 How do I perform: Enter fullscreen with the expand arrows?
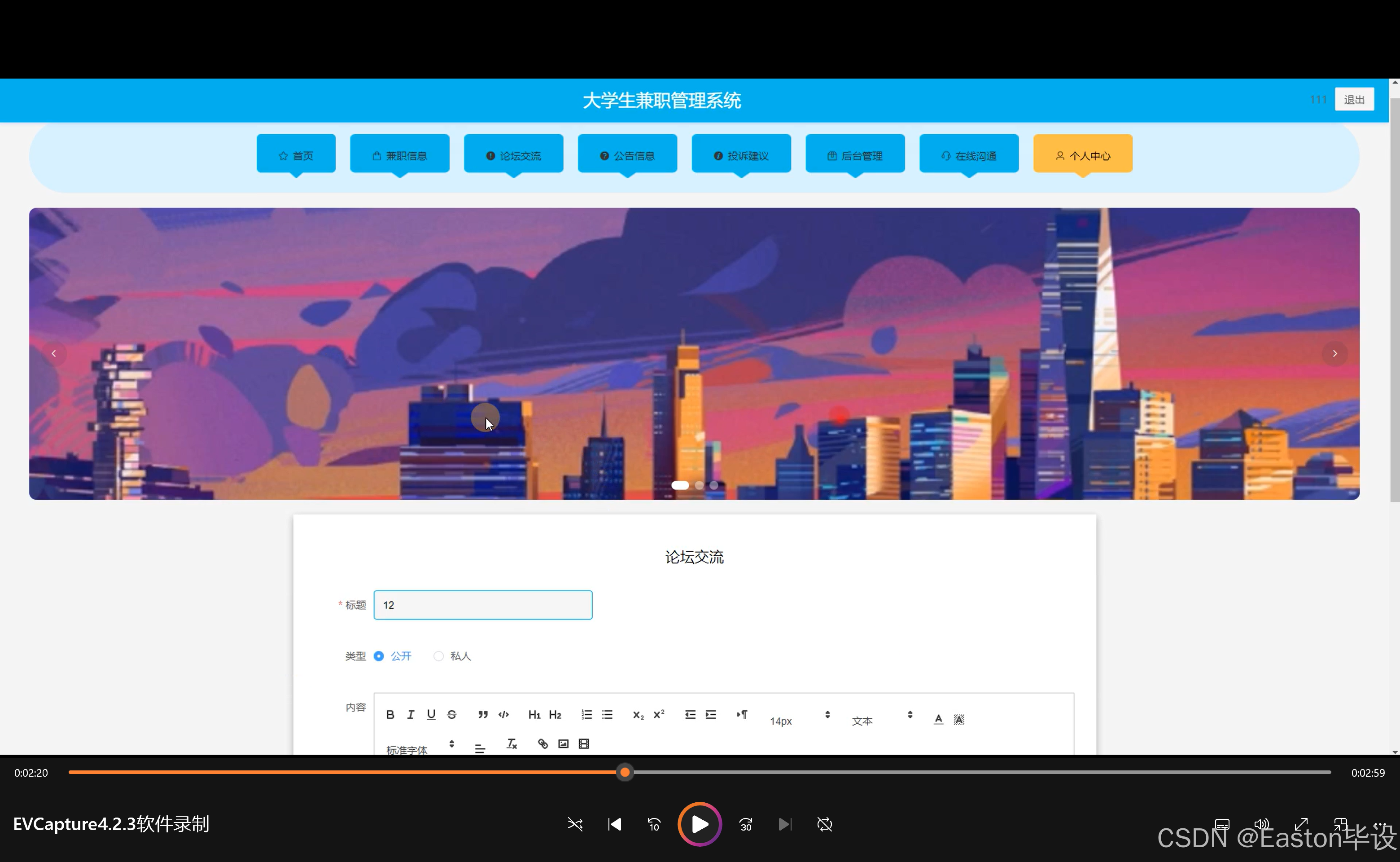pos(1301,824)
